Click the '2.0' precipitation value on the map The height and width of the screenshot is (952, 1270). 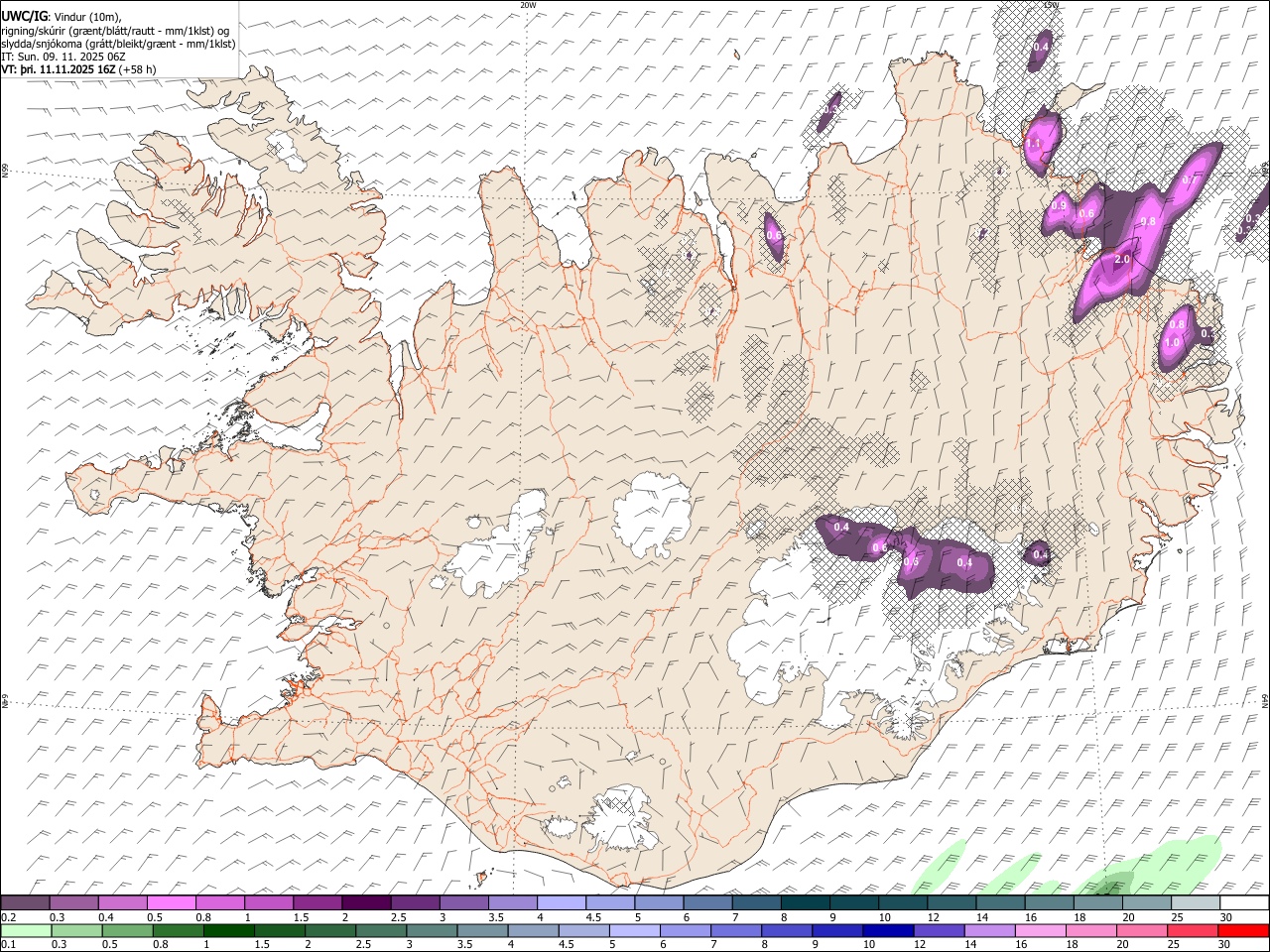(x=1122, y=260)
